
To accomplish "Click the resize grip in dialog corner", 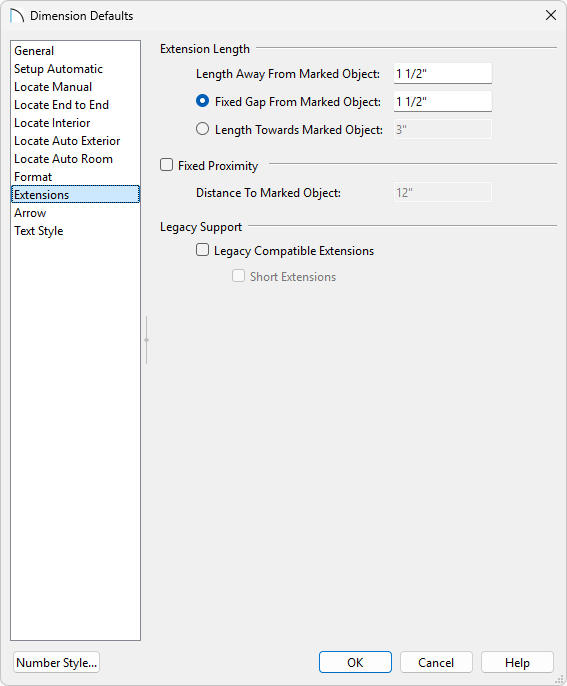I will (x=560, y=679).
